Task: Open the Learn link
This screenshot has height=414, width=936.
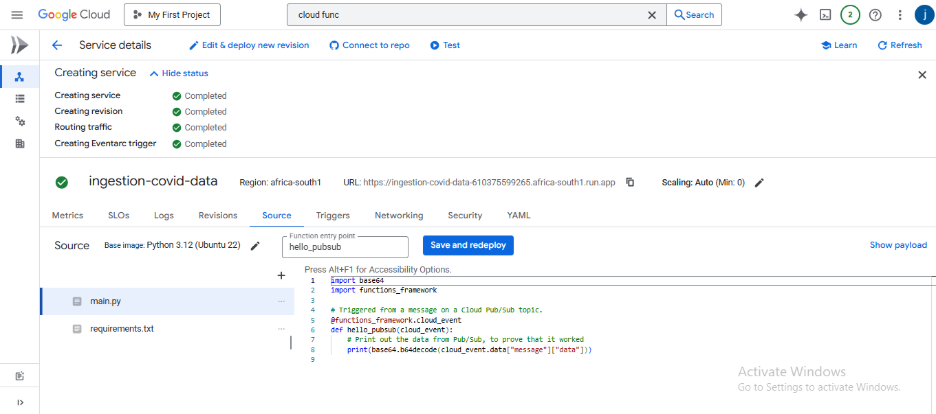Action: pyautogui.click(x=839, y=45)
